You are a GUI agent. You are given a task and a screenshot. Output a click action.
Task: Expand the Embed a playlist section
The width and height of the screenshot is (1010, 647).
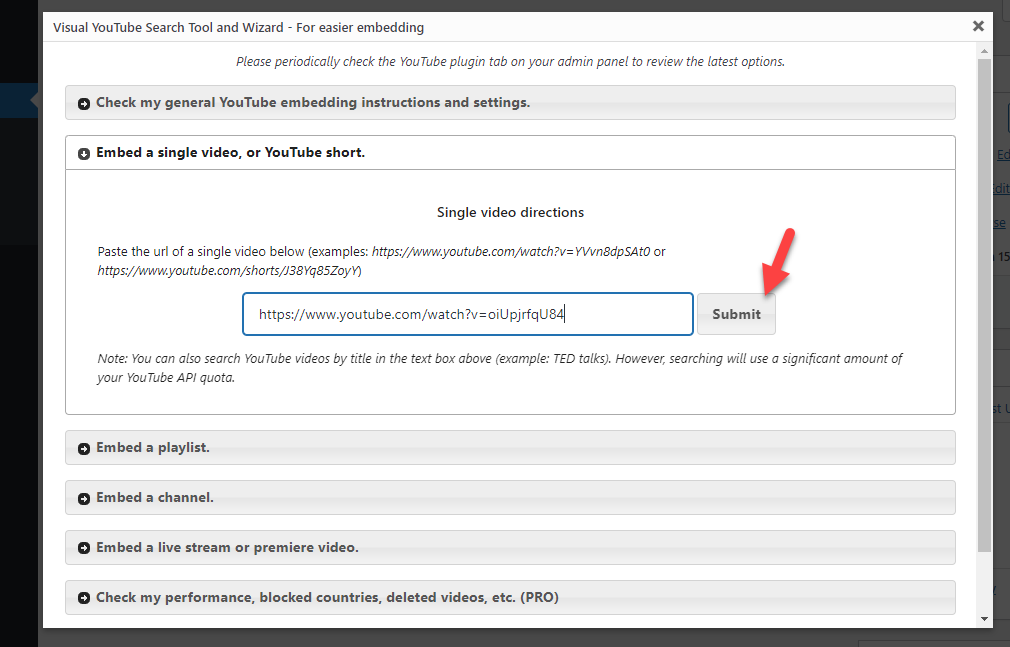tap(510, 448)
